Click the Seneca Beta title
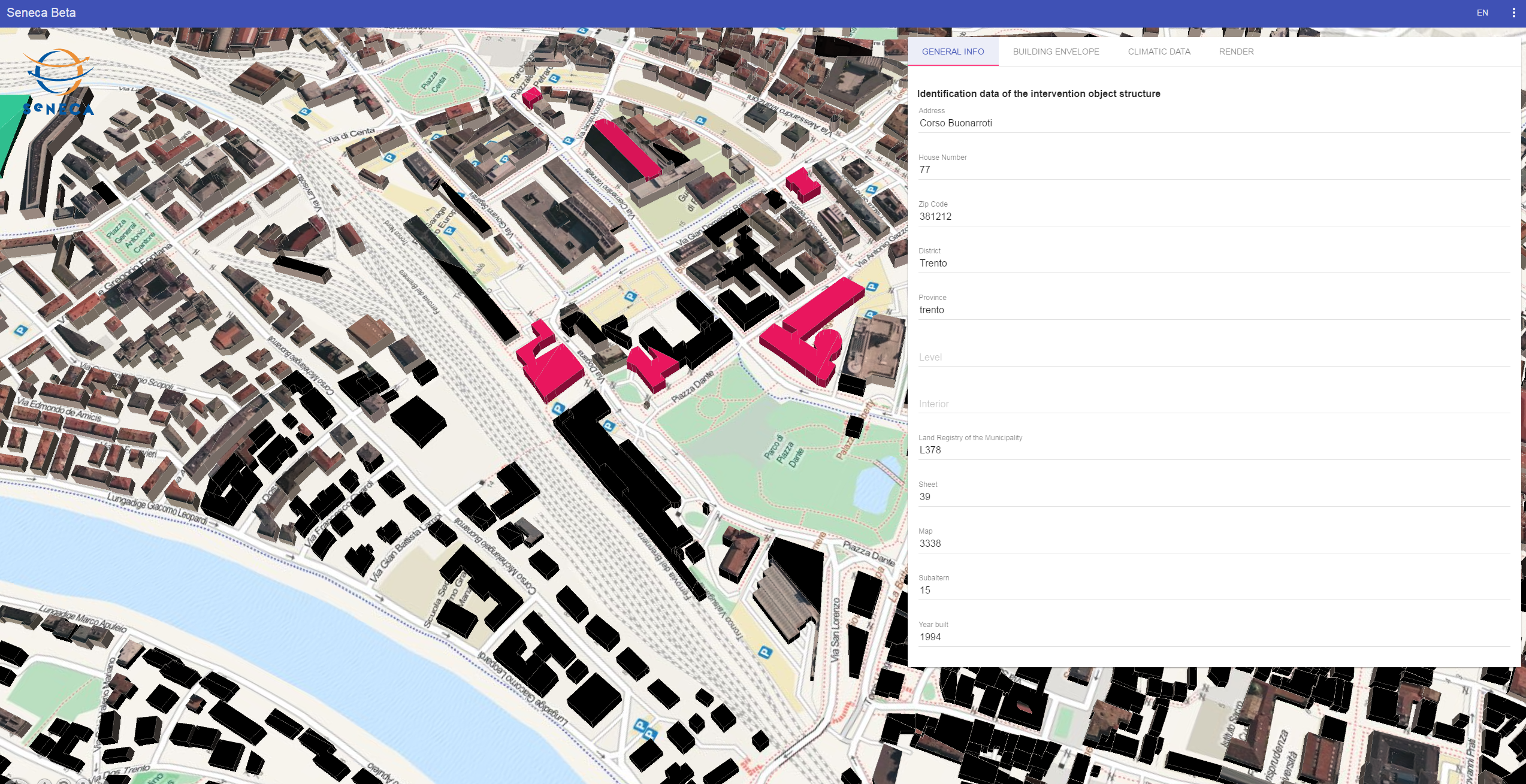The image size is (1526, 784). (x=41, y=13)
